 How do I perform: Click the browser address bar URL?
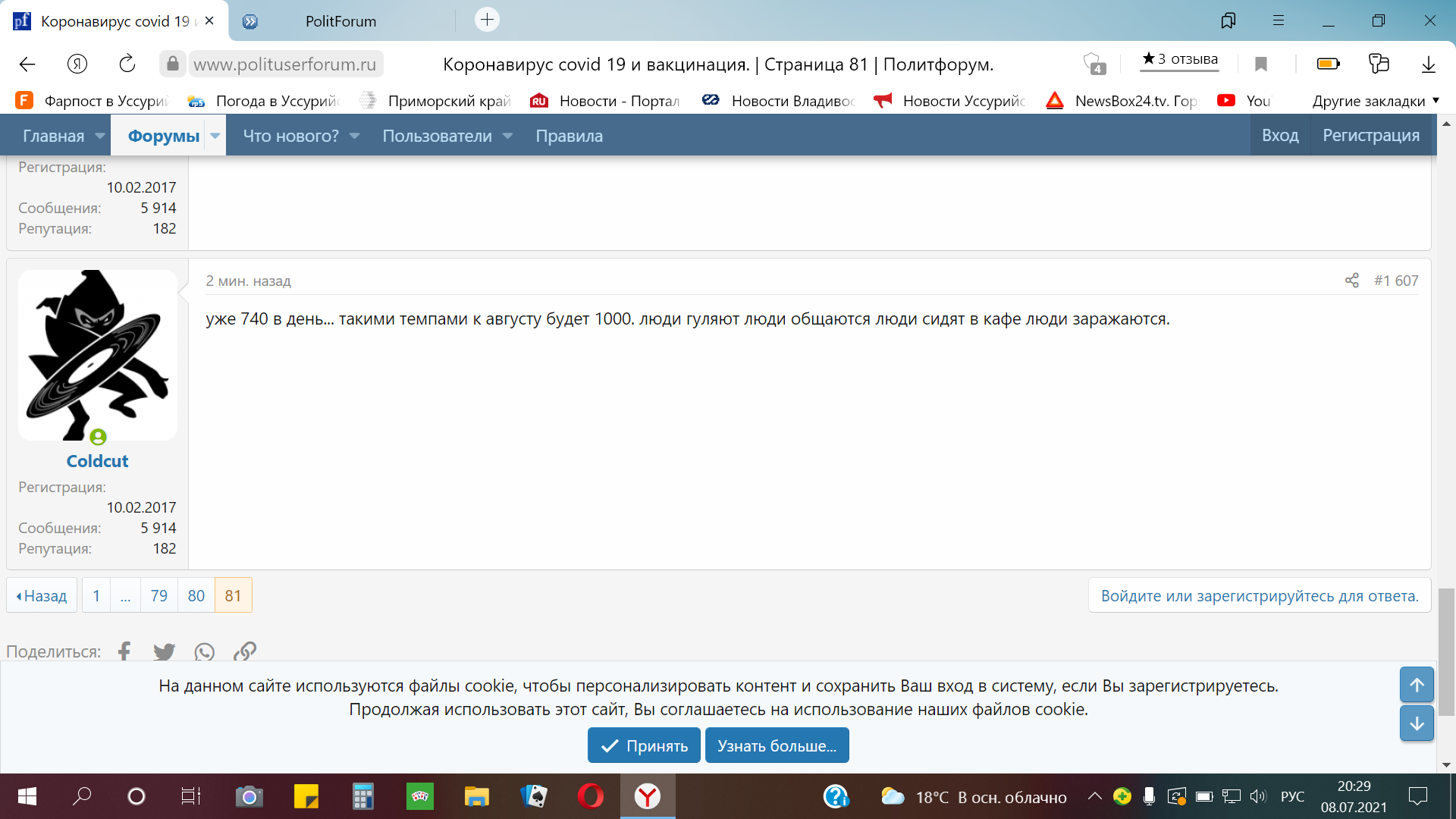click(x=284, y=64)
